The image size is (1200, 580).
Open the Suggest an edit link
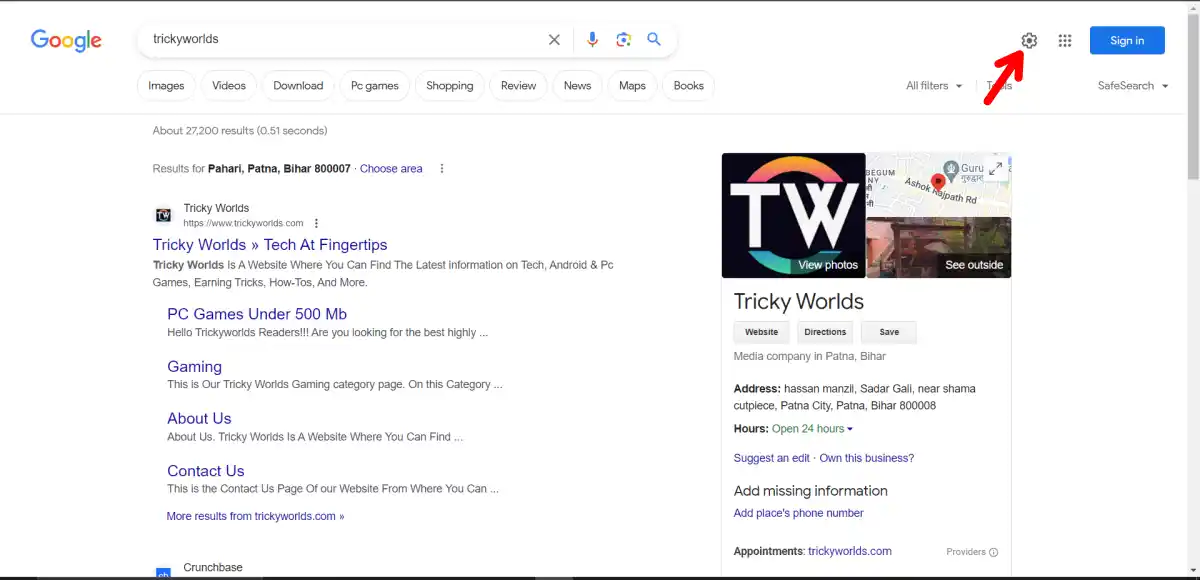point(771,457)
